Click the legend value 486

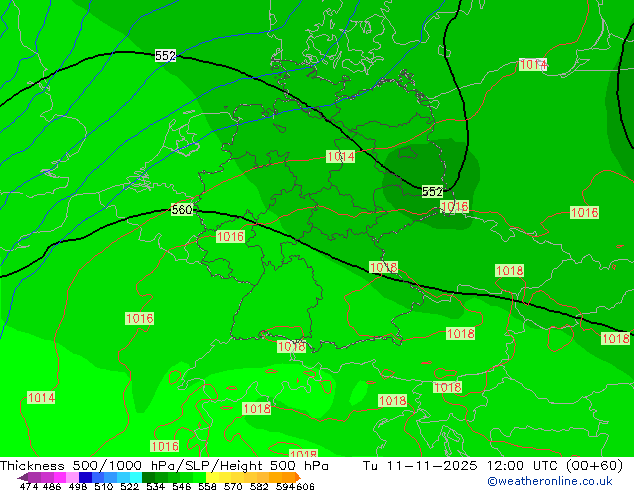point(52,486)
